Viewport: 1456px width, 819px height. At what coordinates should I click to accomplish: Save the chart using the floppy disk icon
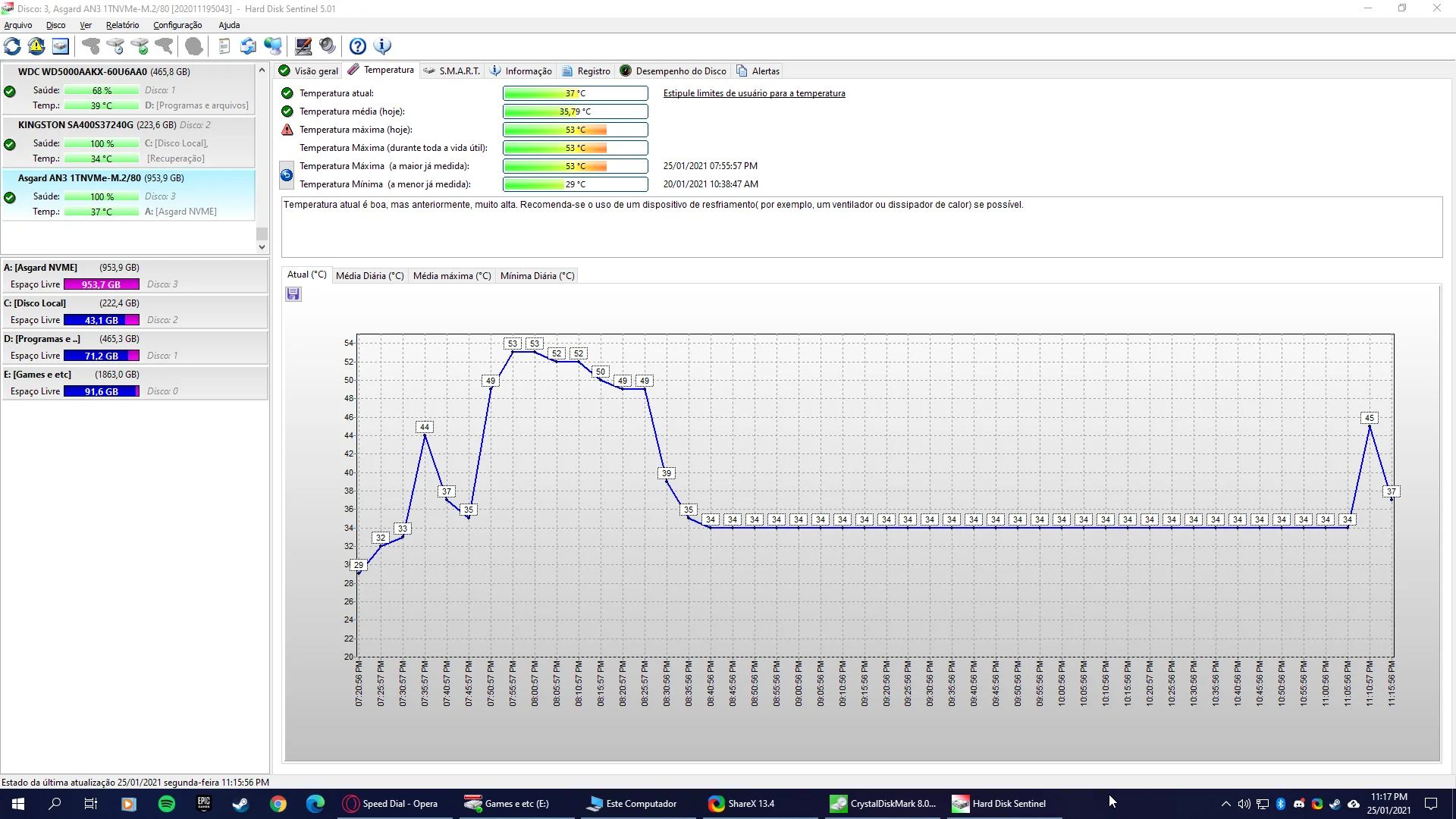click(x=293, y=294)
